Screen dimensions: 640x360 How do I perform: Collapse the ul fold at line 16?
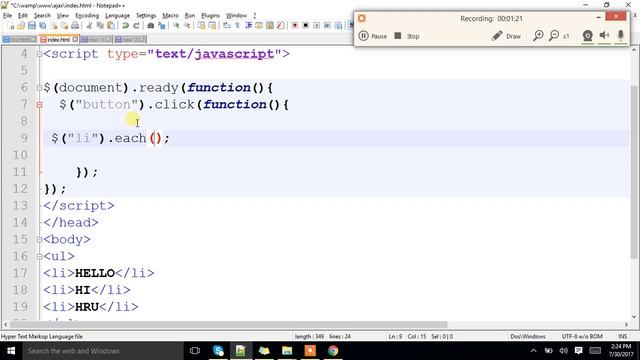39,256
